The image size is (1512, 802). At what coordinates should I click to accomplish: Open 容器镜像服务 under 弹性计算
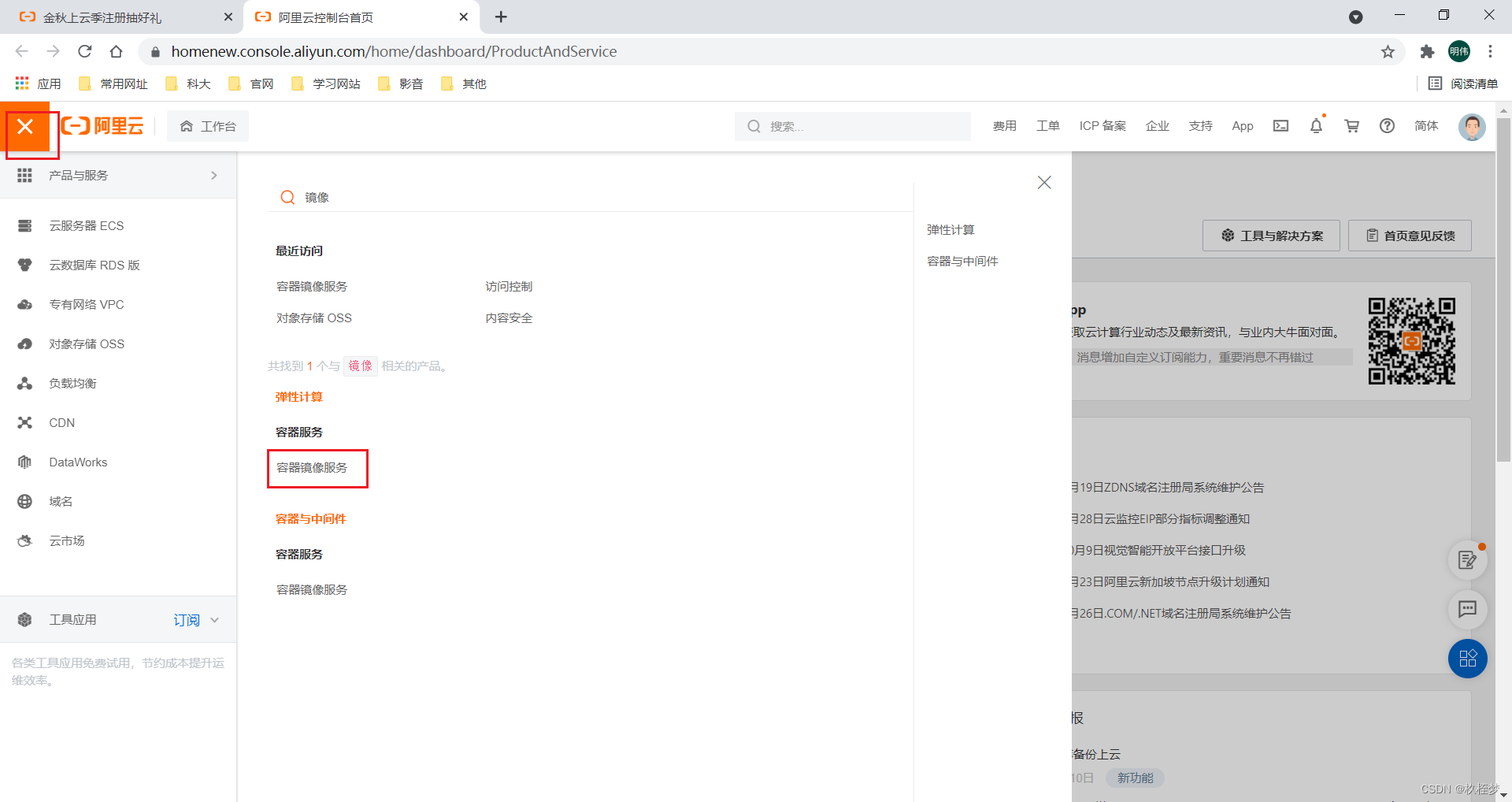point(312,467)
